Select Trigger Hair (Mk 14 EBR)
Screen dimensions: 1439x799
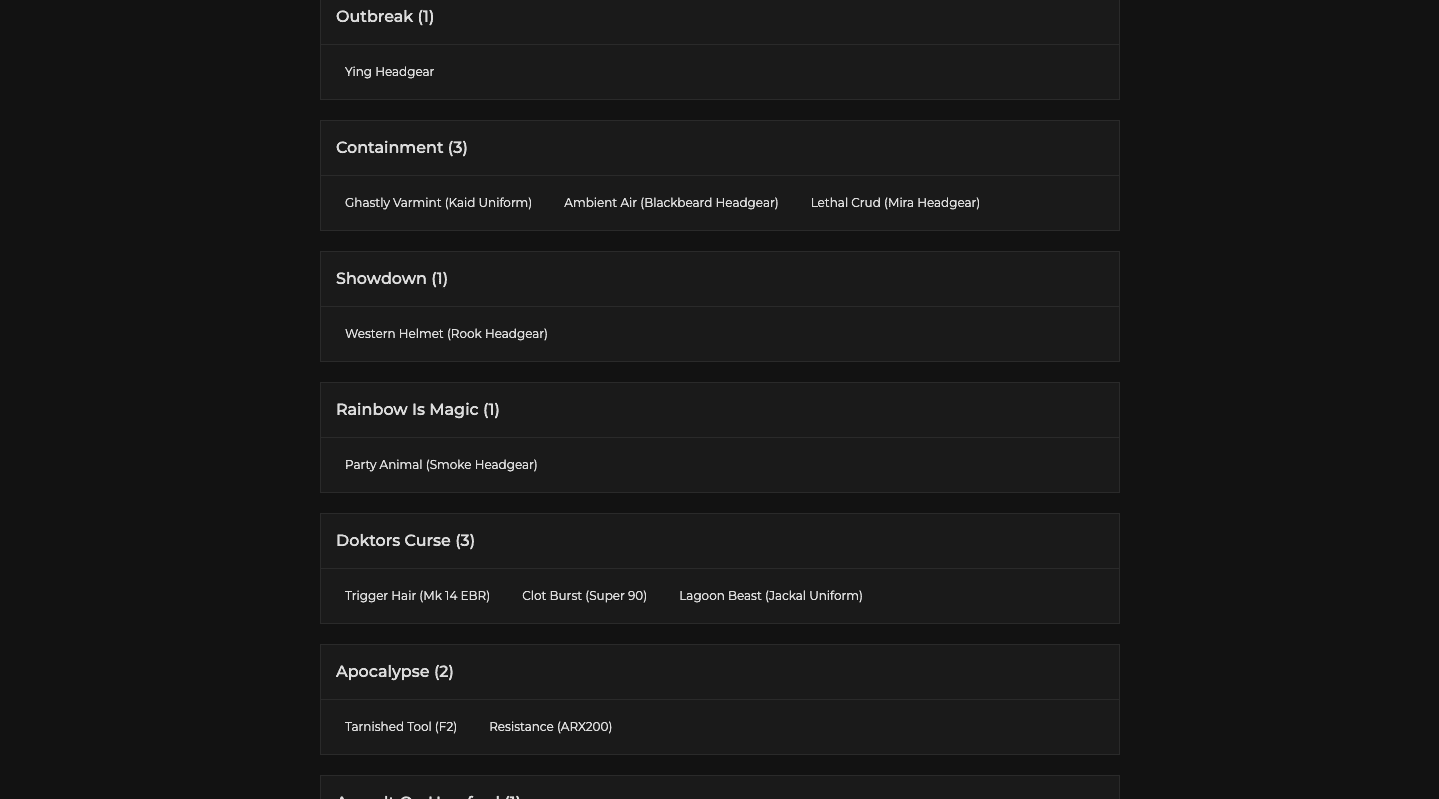point(417,596)
